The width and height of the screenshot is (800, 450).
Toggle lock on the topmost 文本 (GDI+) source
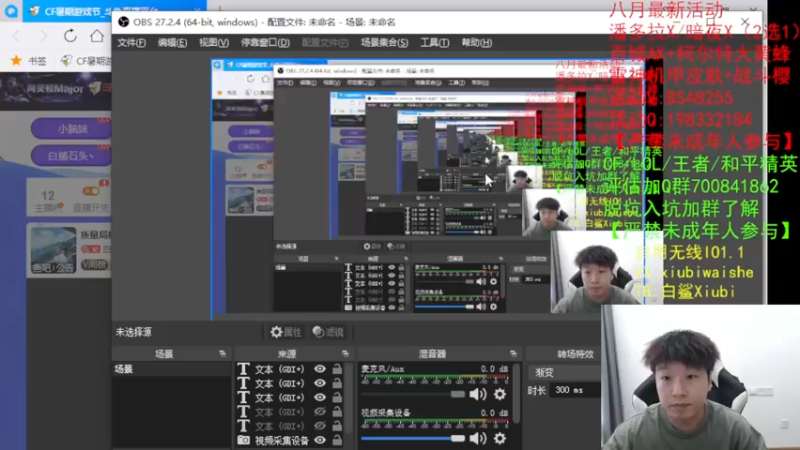(337, 368)
